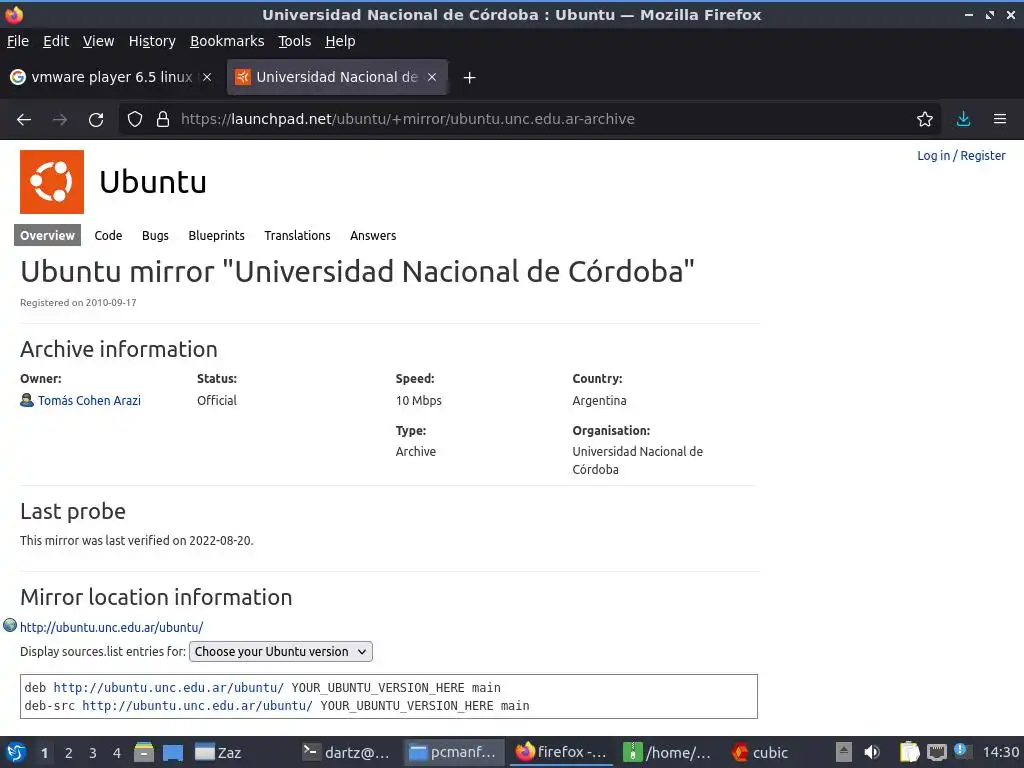The width and height of the screenshot is (1024, 768).
Task: Click the 14:30 clock in the taskbar
Action: (1000, 752)
